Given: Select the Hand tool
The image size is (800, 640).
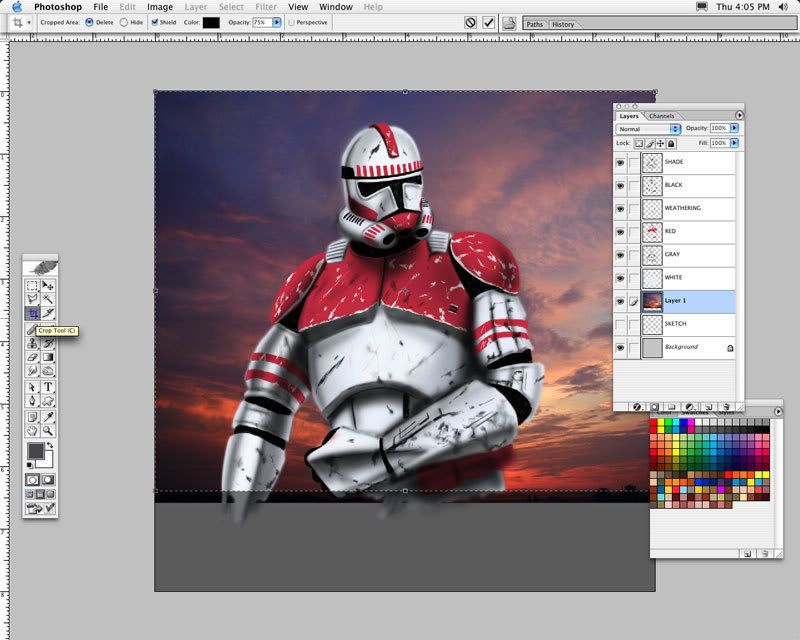Looking at the screenshot, I should pyautogui.click(x=32, y=431).
